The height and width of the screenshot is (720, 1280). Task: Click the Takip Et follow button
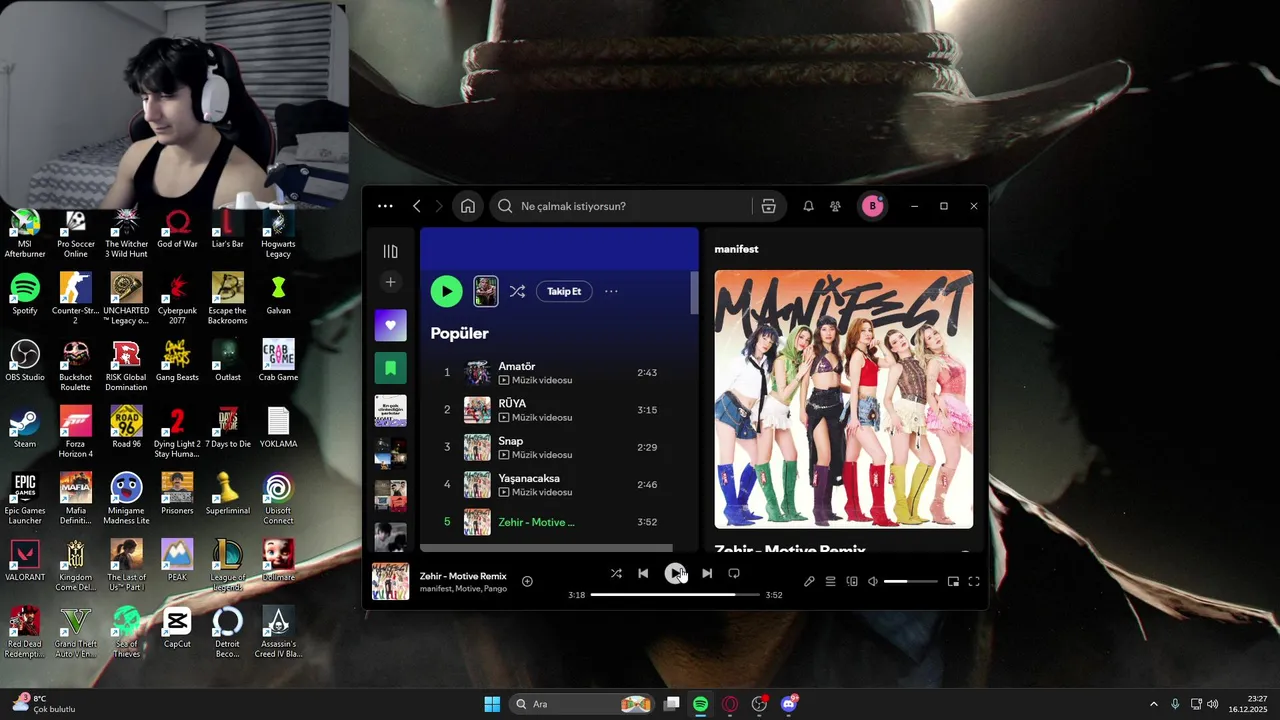(x=564, y=291)
